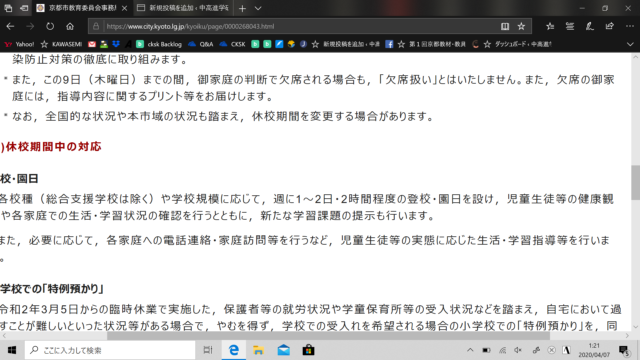Click the vertical scrollbar thumb
The image size is (640, 360).
(636, 182)
